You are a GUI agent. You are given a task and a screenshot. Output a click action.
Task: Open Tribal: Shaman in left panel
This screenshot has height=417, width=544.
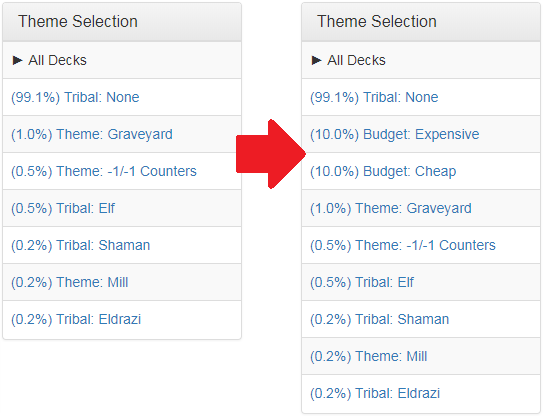80,246
